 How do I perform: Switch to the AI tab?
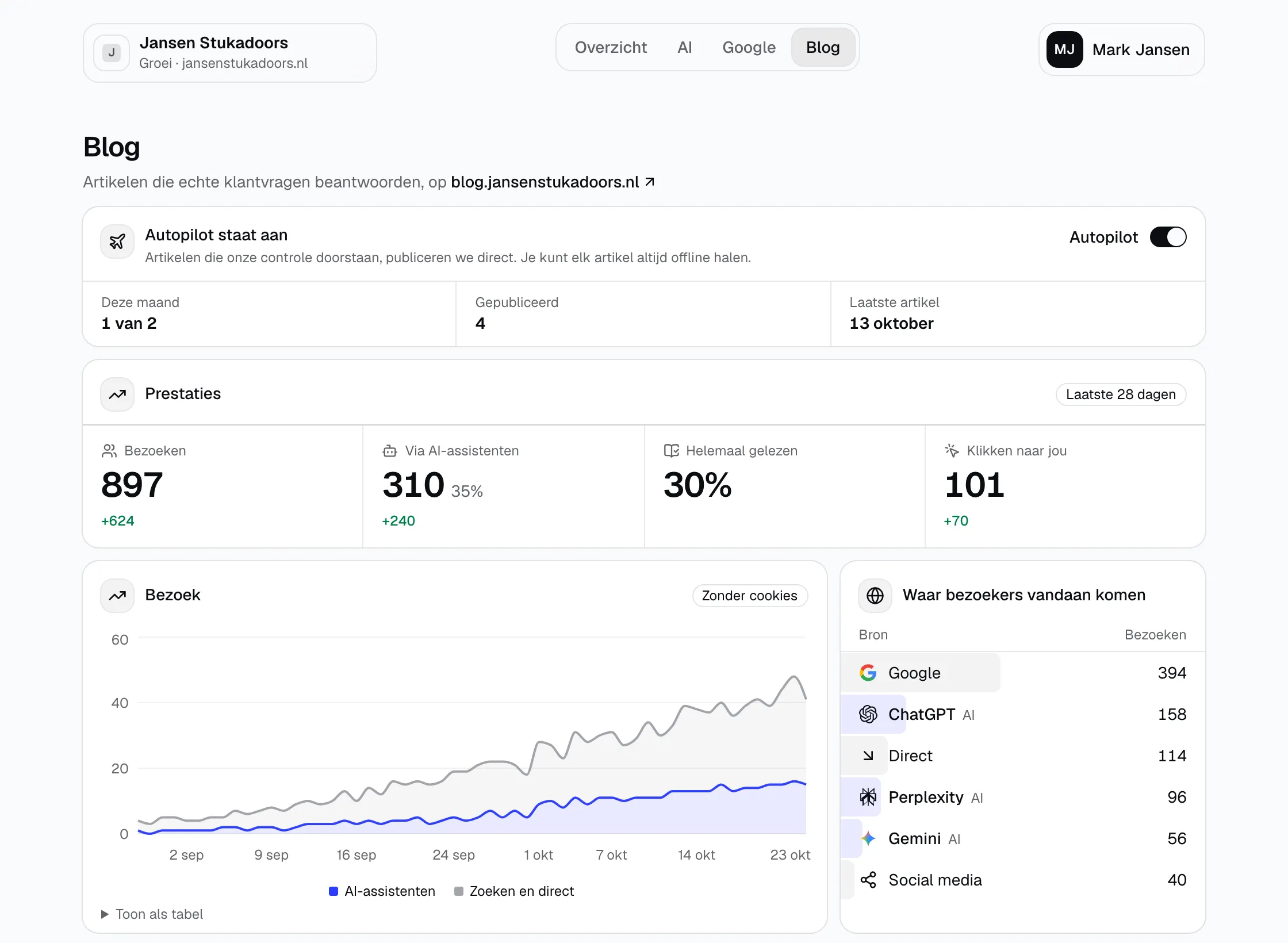pos(685,47)
